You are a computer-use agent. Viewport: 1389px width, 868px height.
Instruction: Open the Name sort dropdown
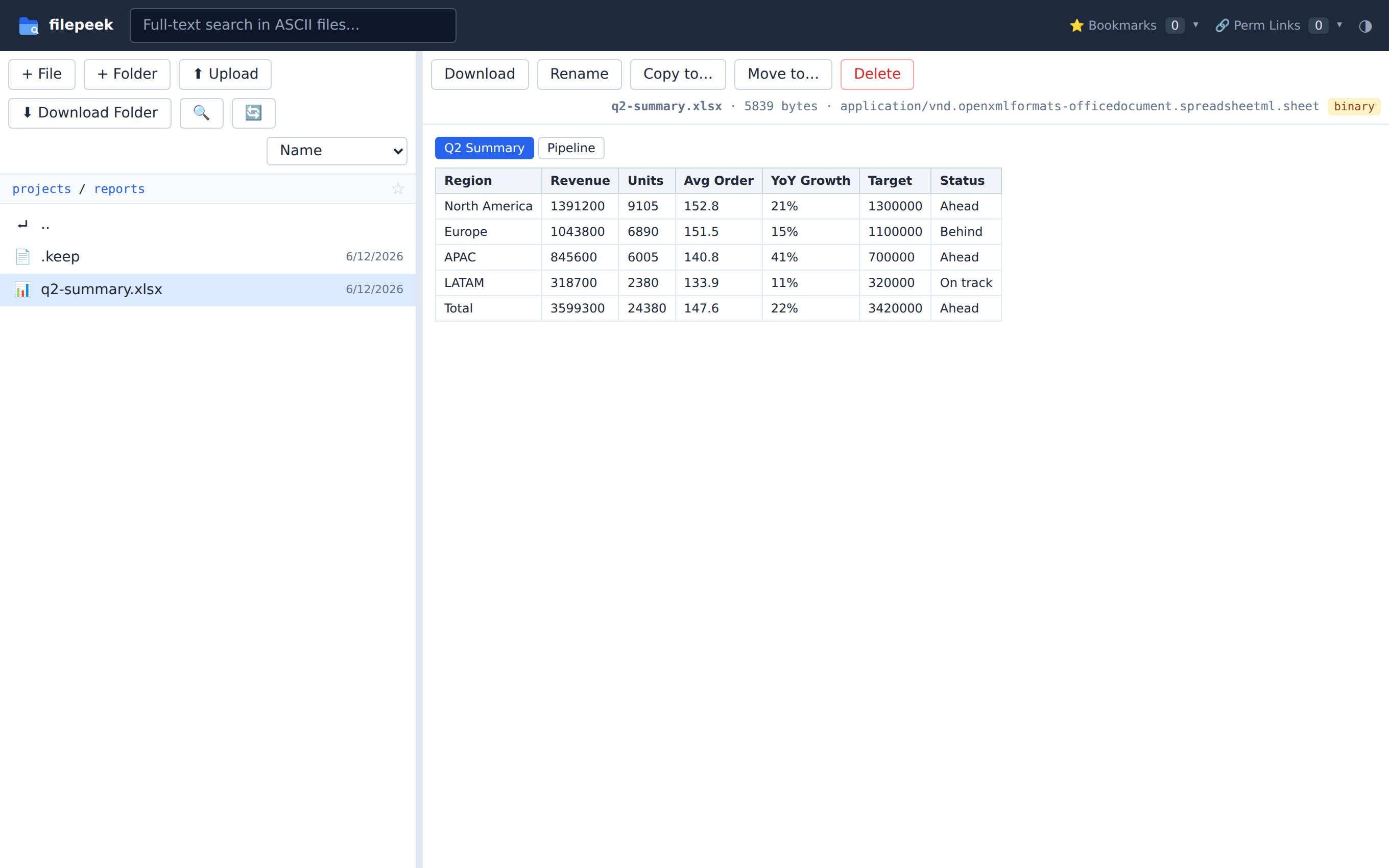(337, 151)
